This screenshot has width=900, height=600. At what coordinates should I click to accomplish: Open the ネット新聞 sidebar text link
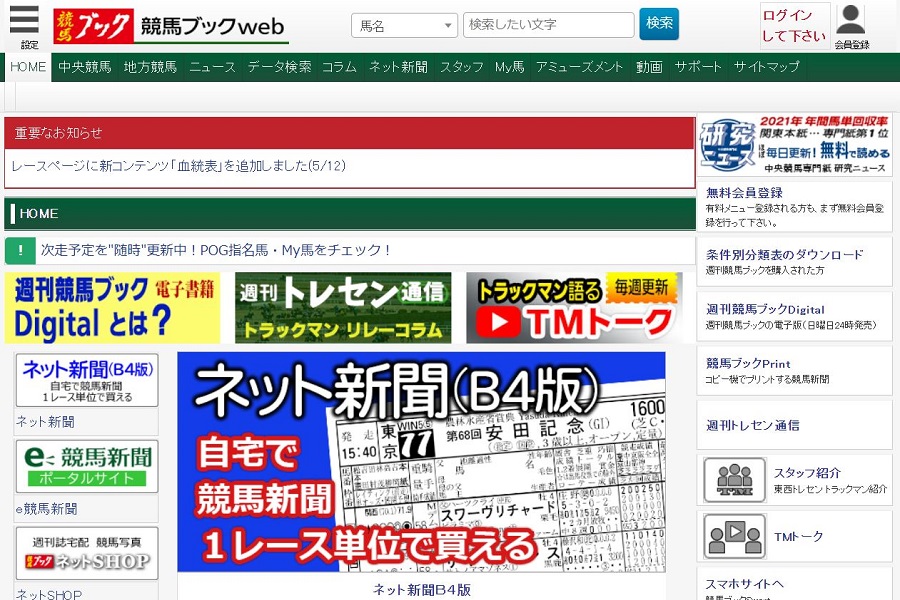[x=45, y=422]
